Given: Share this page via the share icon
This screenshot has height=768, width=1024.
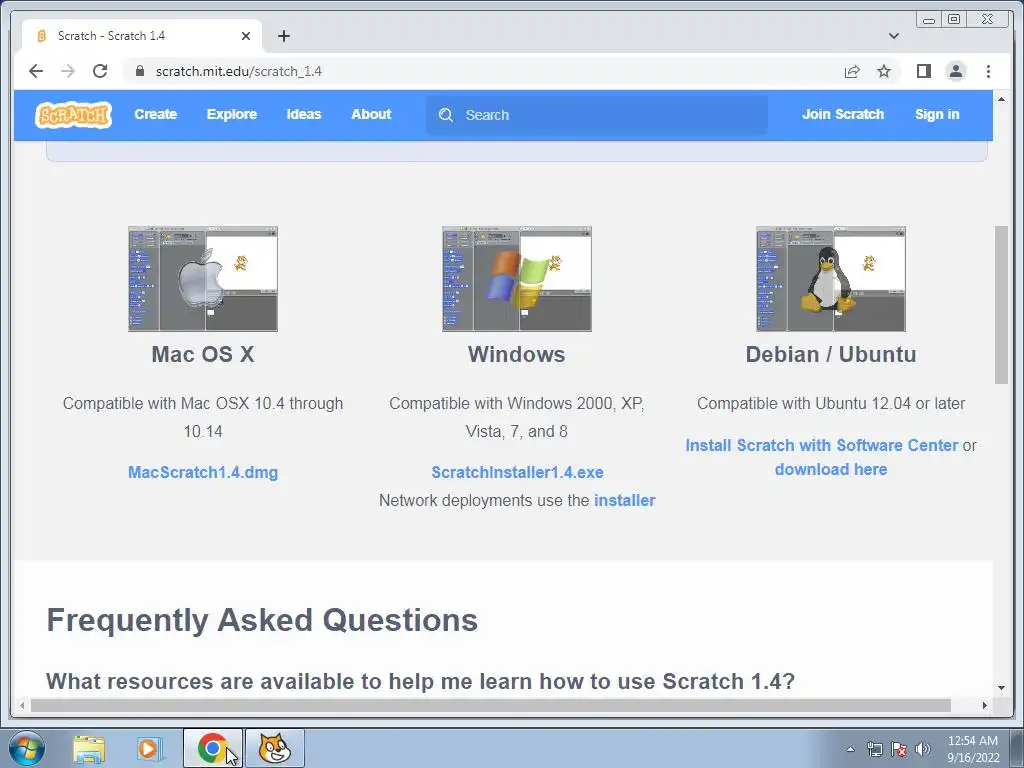Looking at the screenshot, I should click(852, 71).
